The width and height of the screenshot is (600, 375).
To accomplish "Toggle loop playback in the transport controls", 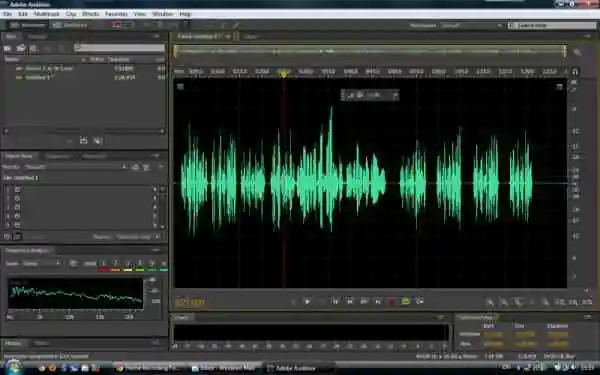I will click(406, 302).
